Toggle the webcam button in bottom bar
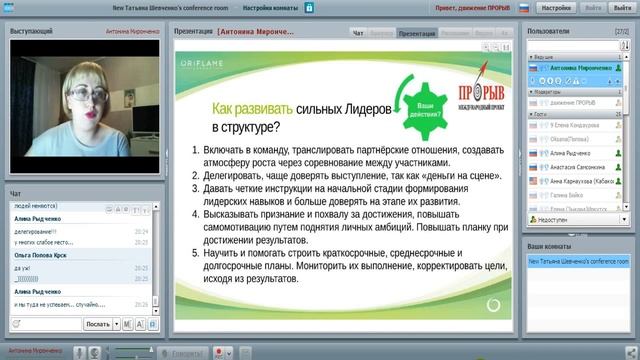The height and width of the screenshot is (360, 640). click(94, 353)
